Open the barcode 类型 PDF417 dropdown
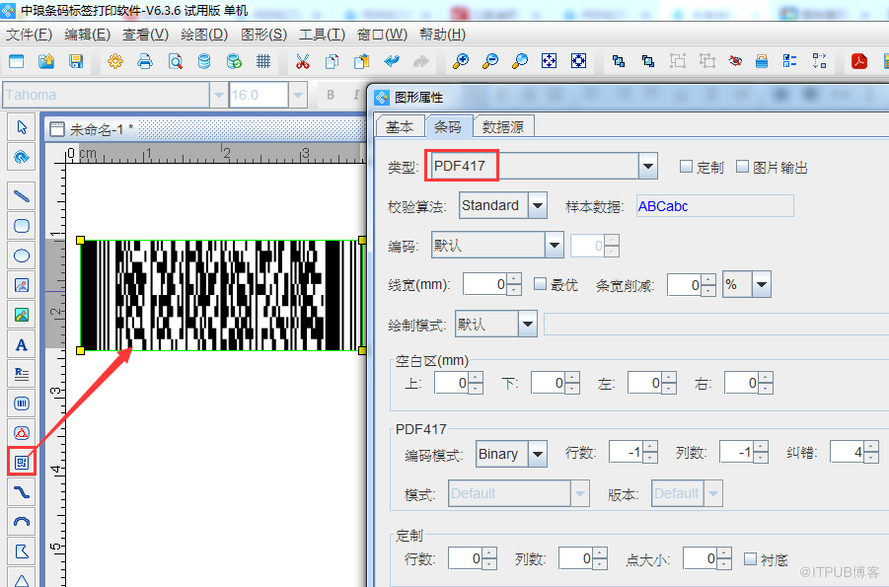The width and height of the screenshot is (889, 587). point(648,166)
